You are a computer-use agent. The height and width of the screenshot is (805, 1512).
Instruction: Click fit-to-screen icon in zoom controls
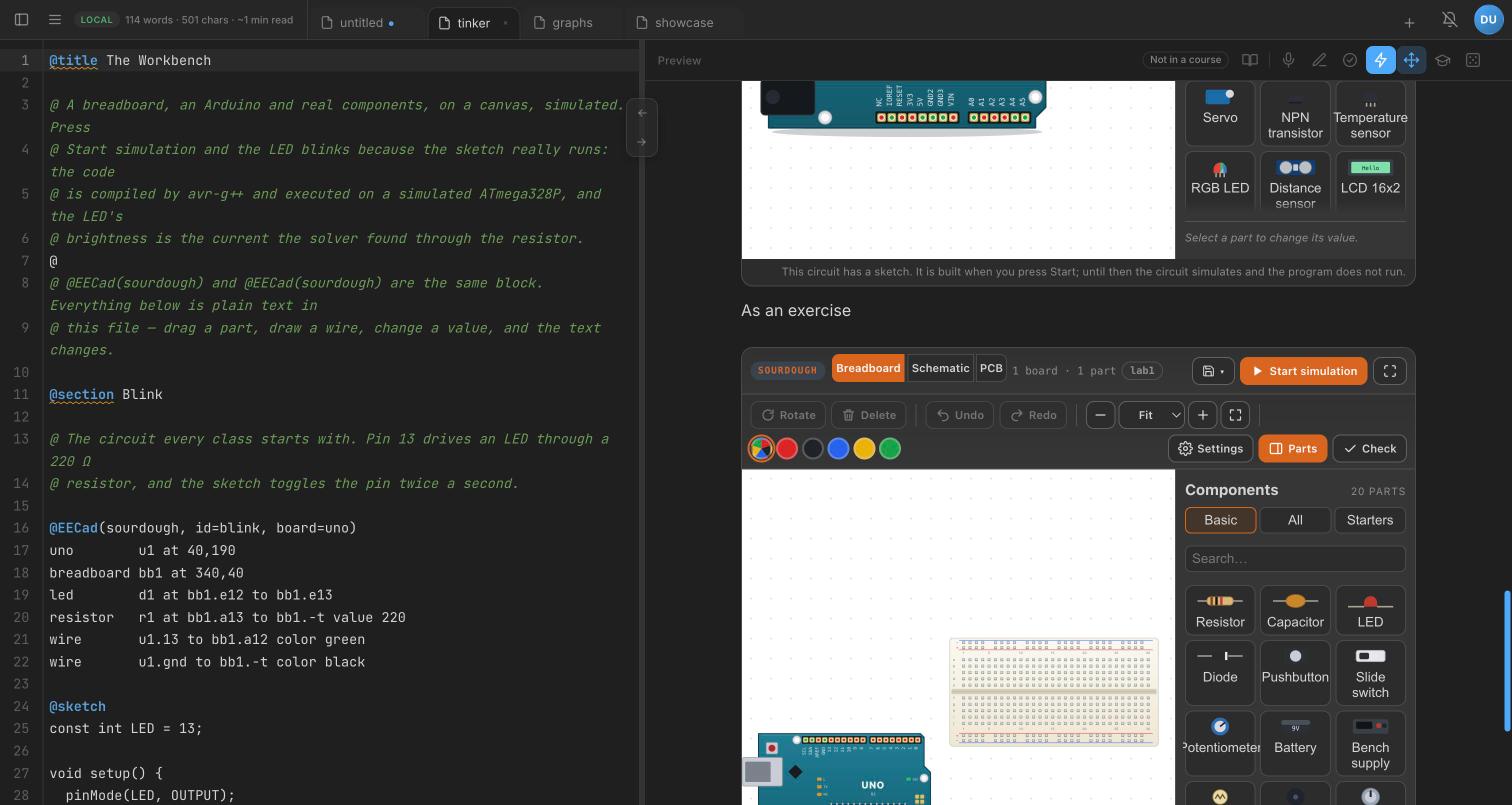coord(1235,415)
